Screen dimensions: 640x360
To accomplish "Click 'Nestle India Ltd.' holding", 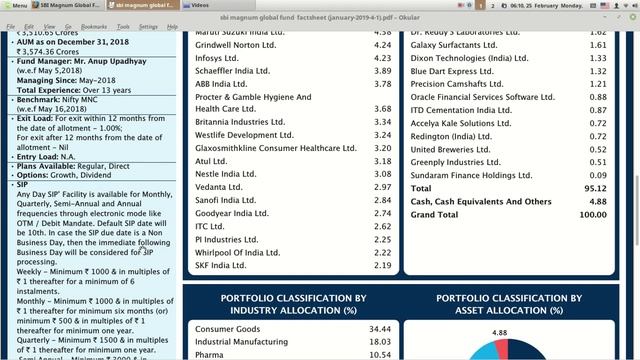I will [225, 174].
